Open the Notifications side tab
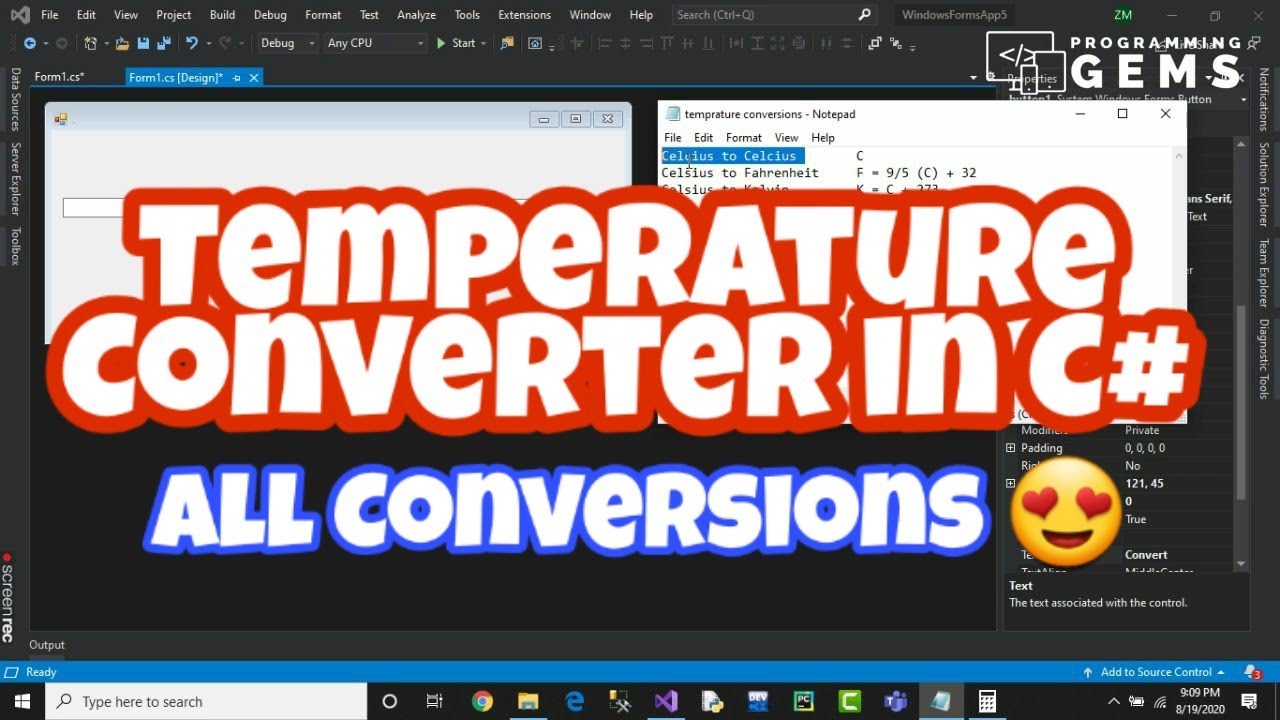Screen dimensions: 1280x720 coord(1264,100)
